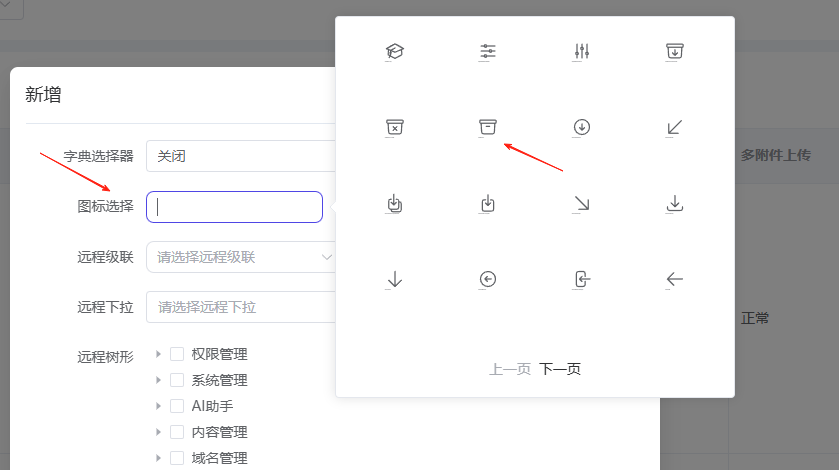Pick the vertical sliders icon
Image resolution: width=839 pixels, height=470 pixels.
click(x=582, y=51)
